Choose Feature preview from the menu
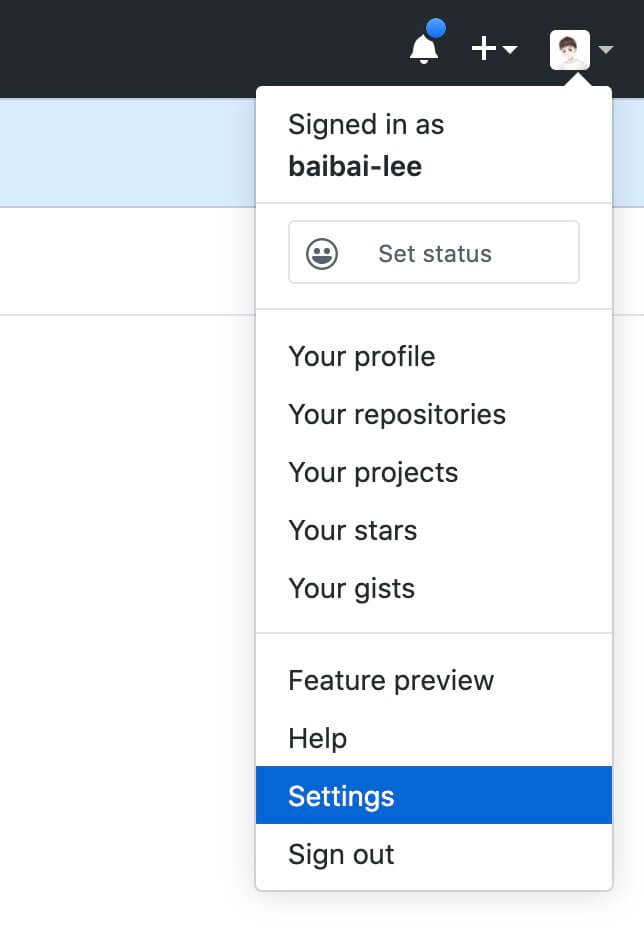The width and height of the screenshot is (644, 950). [x=391, y=680]
